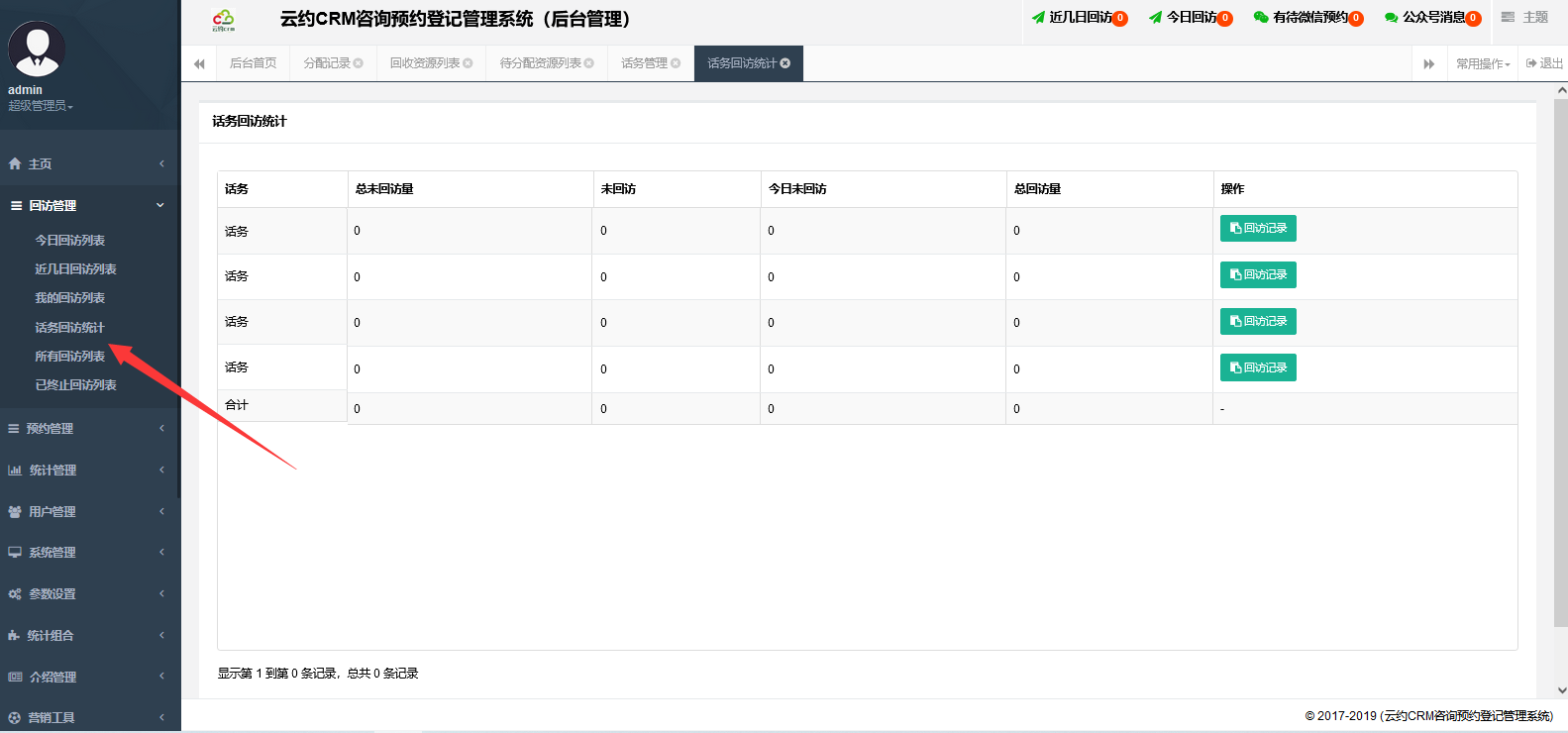Switch to the 后台首页 tab
Viewport: 1568px width, 733px height.
click(x=254, y=63)
